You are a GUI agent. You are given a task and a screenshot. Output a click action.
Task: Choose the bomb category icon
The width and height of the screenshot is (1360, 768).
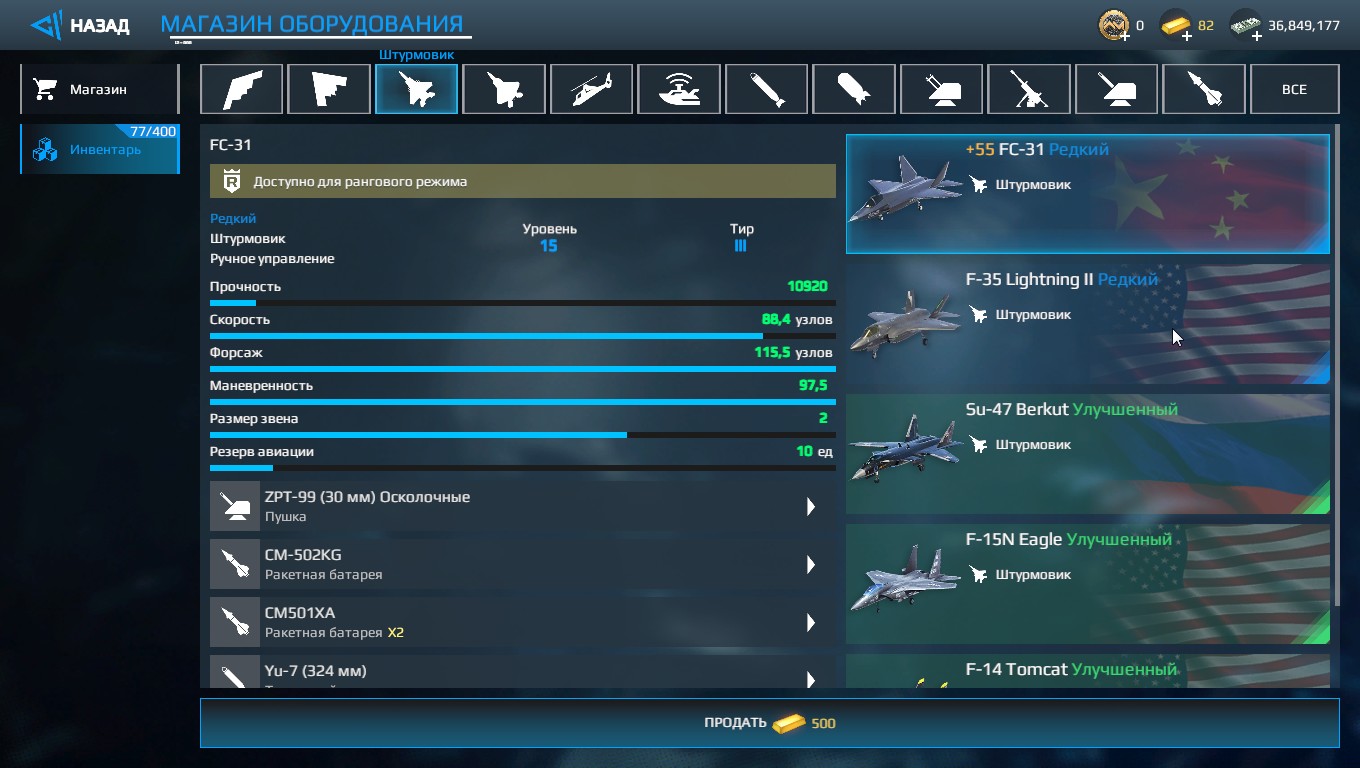(854, 89)
